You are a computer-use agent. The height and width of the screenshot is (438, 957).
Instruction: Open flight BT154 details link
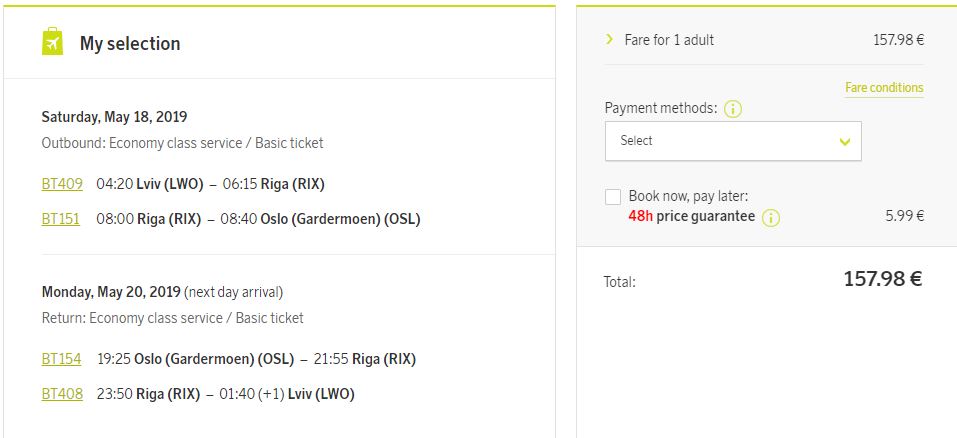61,359
